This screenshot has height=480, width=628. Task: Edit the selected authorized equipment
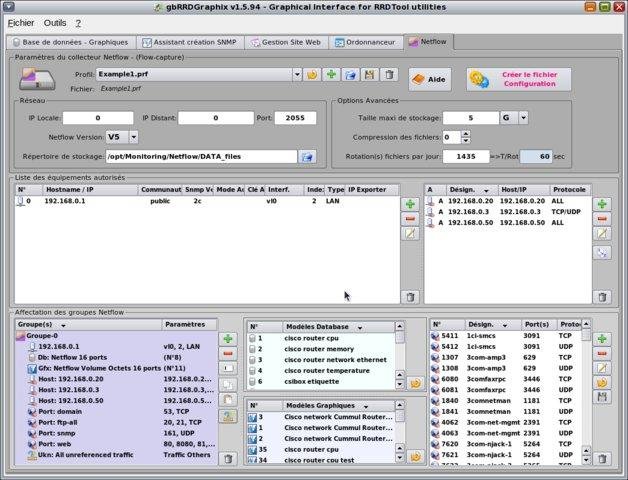tap(410, 234)
